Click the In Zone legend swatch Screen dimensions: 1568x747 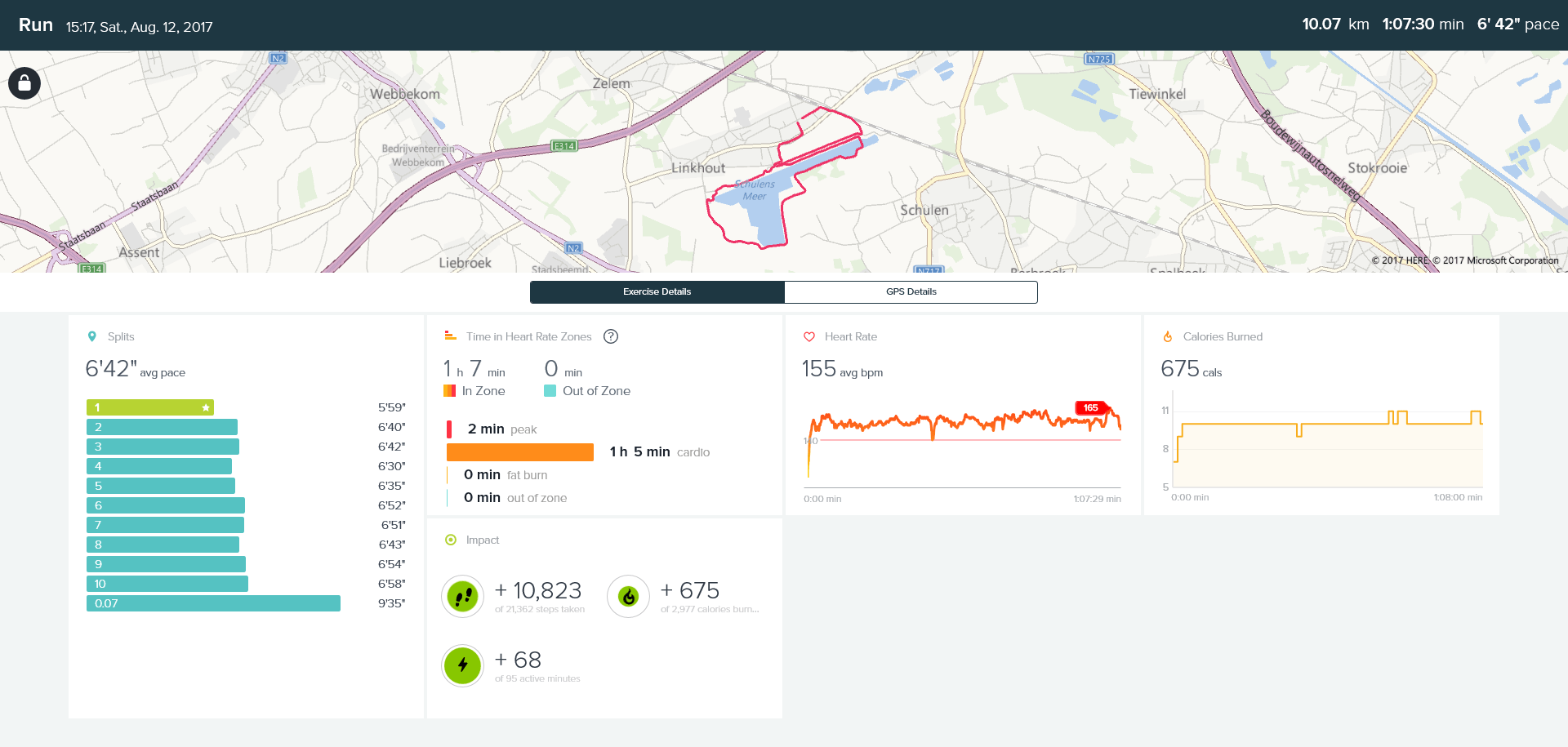449,391
